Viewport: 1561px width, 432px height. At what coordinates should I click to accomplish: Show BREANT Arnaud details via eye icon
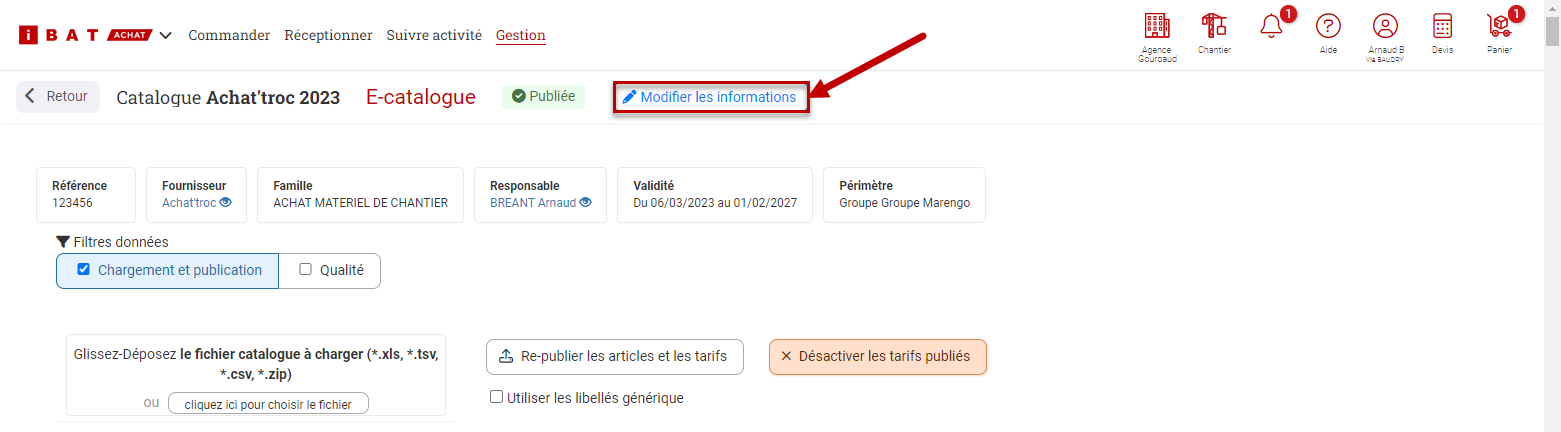tap(585, 202)
